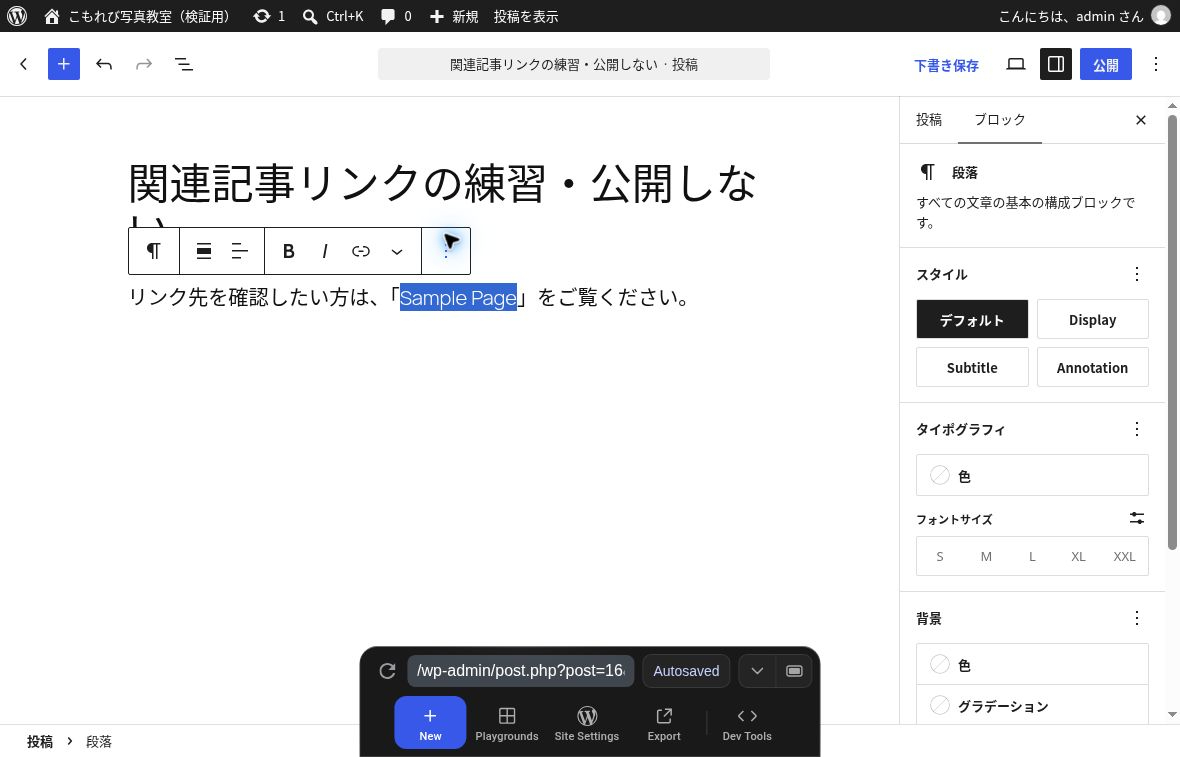Open text alignment options in block toolbar
Viewport: 1180px width, 757px height.
click(239, 251)
